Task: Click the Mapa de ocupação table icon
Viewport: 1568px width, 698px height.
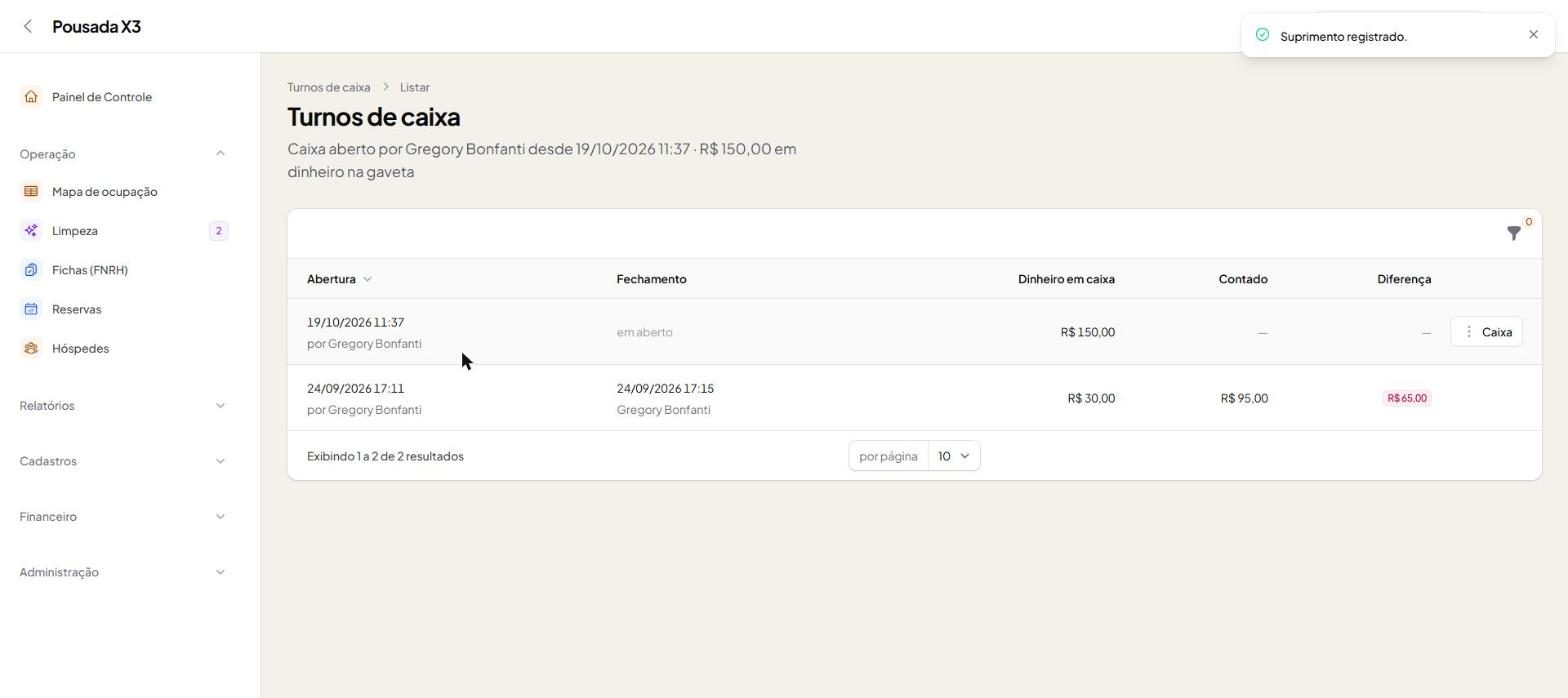Action: [x=31, y=192]
